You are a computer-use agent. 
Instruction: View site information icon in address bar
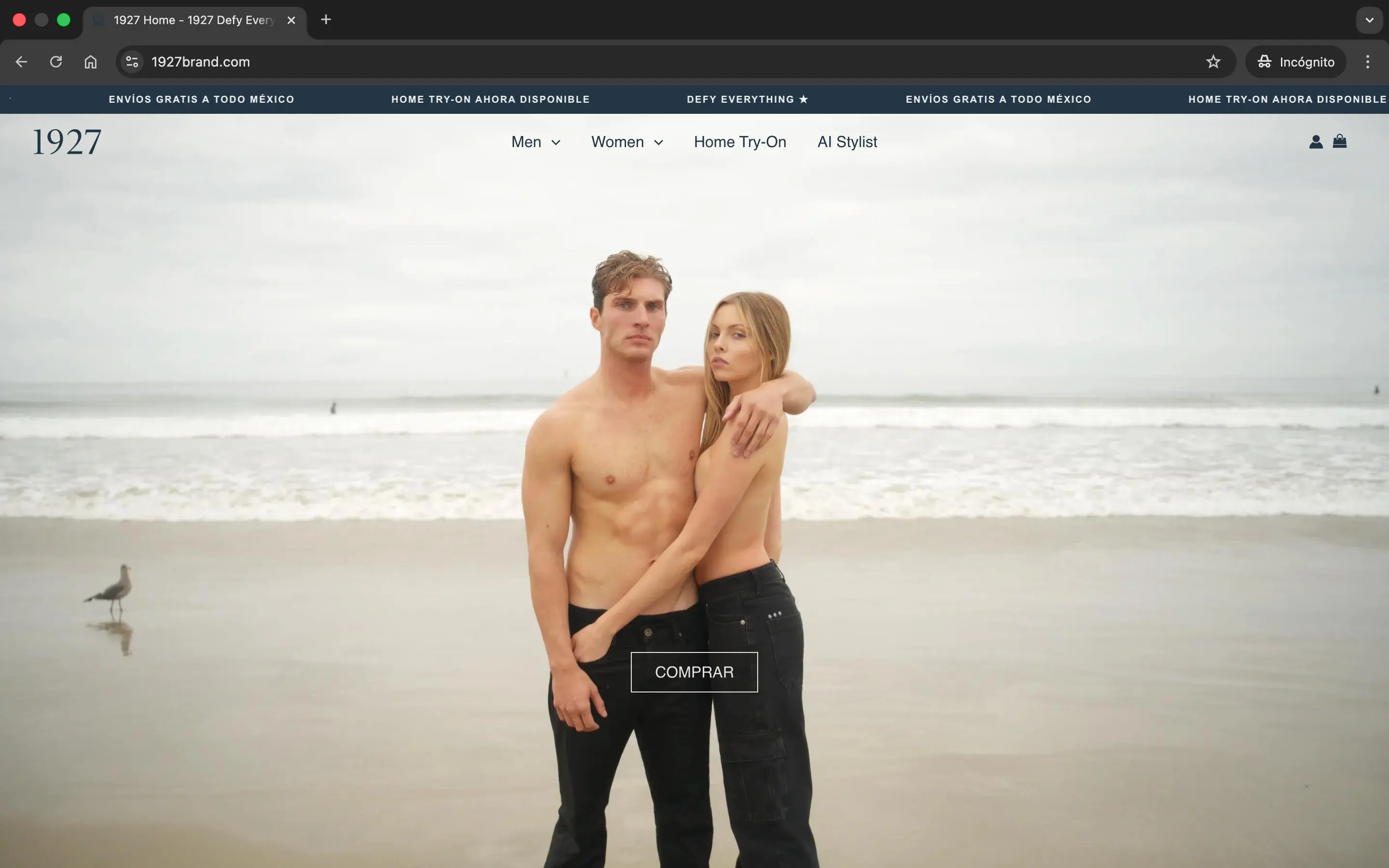[x=132, y=62]
